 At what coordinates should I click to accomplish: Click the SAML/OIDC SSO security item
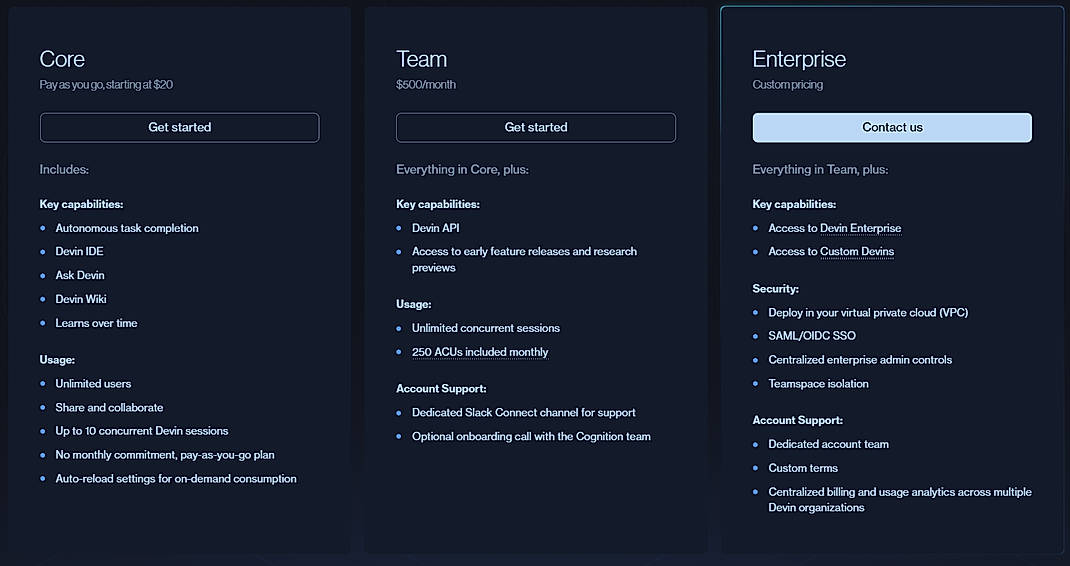pos(812,336)
